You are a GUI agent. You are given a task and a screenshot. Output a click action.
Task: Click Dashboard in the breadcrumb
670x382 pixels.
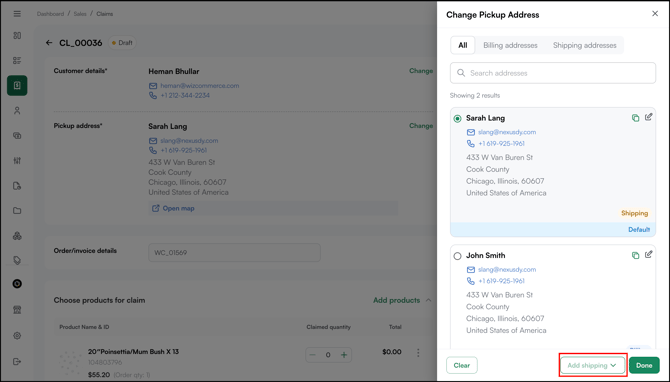click(x=50, y=14)
